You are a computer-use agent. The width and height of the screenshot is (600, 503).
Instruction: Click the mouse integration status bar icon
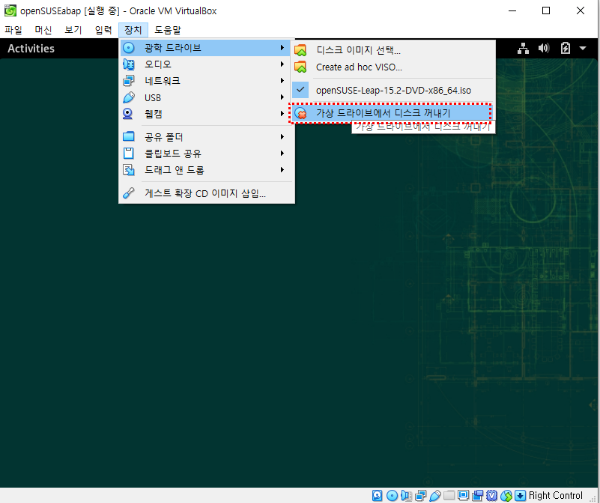(506, 496)
